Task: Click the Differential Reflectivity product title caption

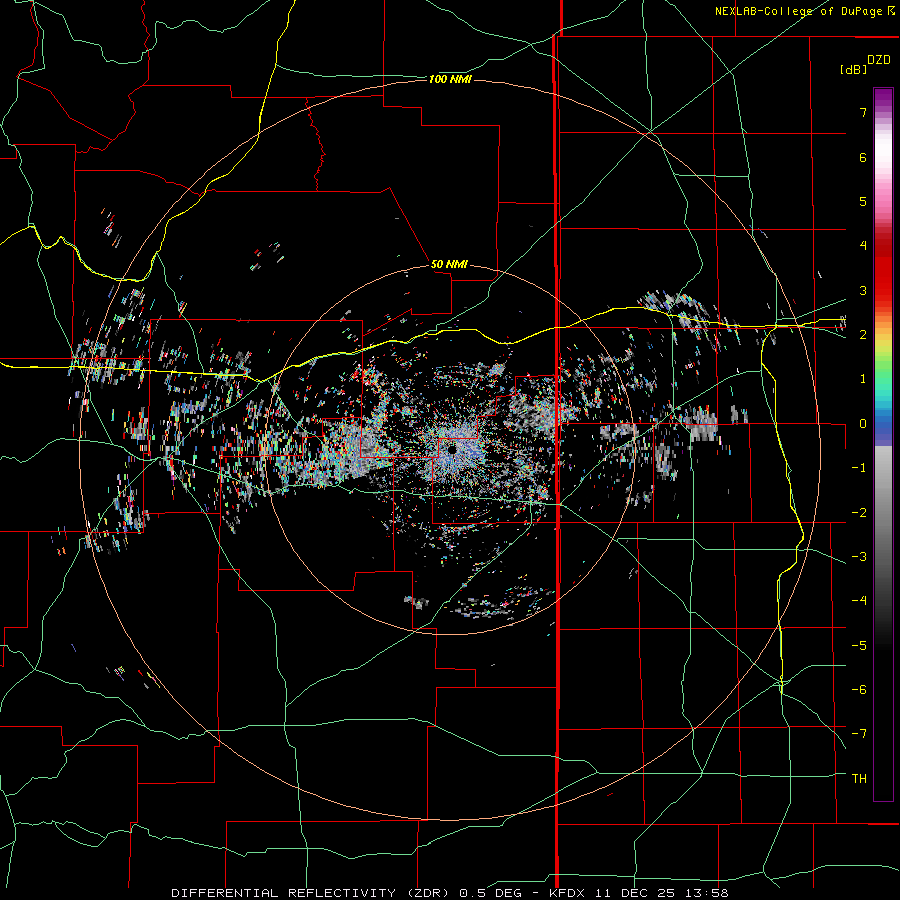Action: pos(449,893)
